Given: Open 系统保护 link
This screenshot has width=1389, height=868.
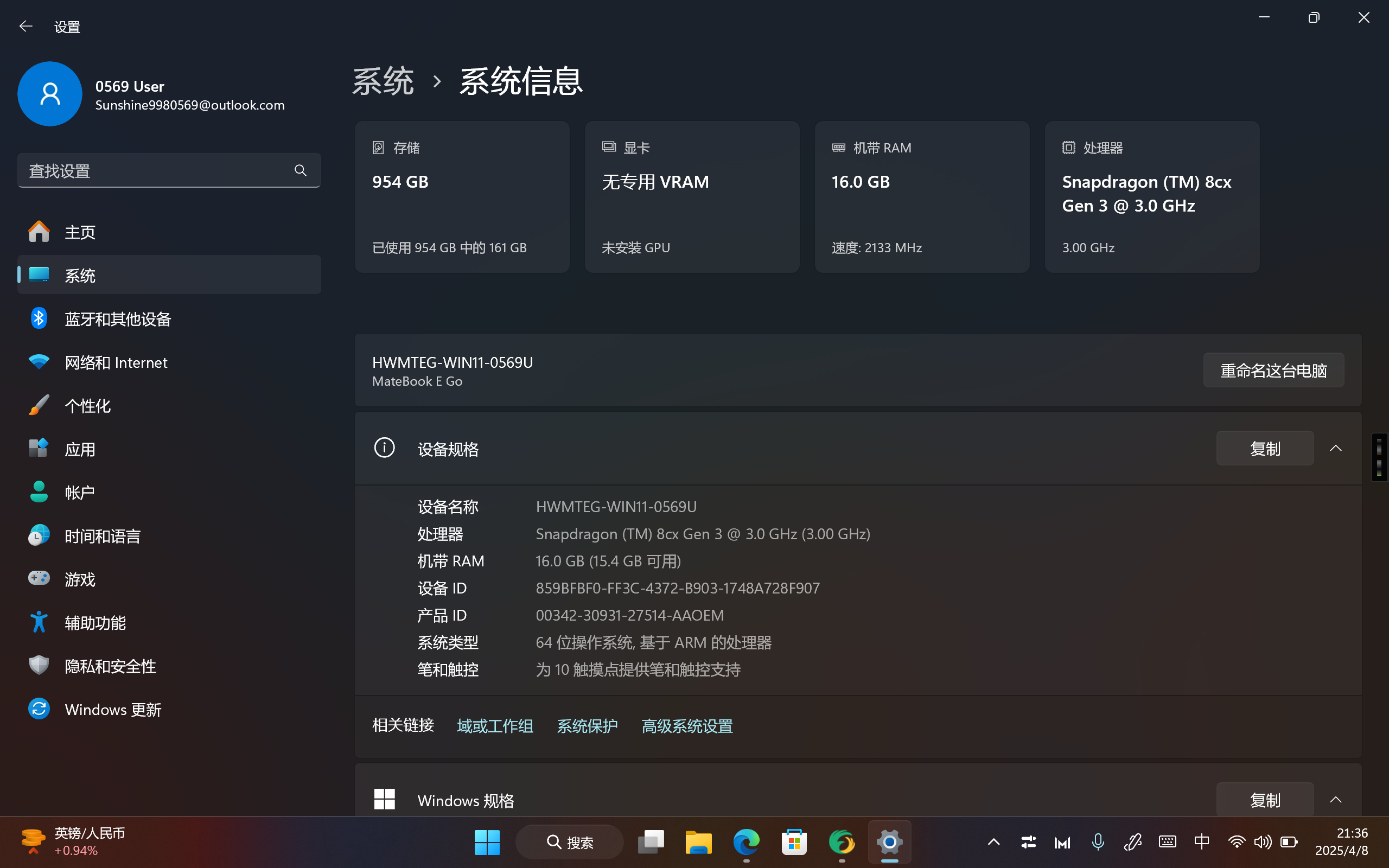Looking at the screenshot, I should pyautogui.click(x=587, y=726).
